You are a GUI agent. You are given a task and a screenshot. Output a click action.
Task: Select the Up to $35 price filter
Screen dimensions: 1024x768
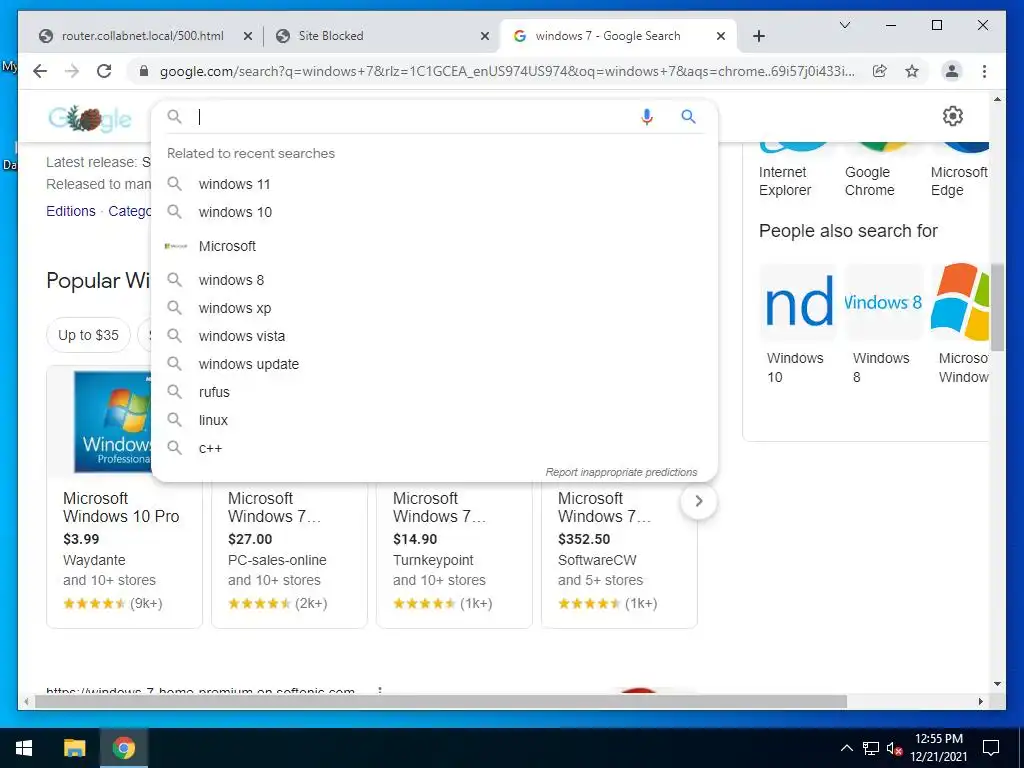pos(88,335)
